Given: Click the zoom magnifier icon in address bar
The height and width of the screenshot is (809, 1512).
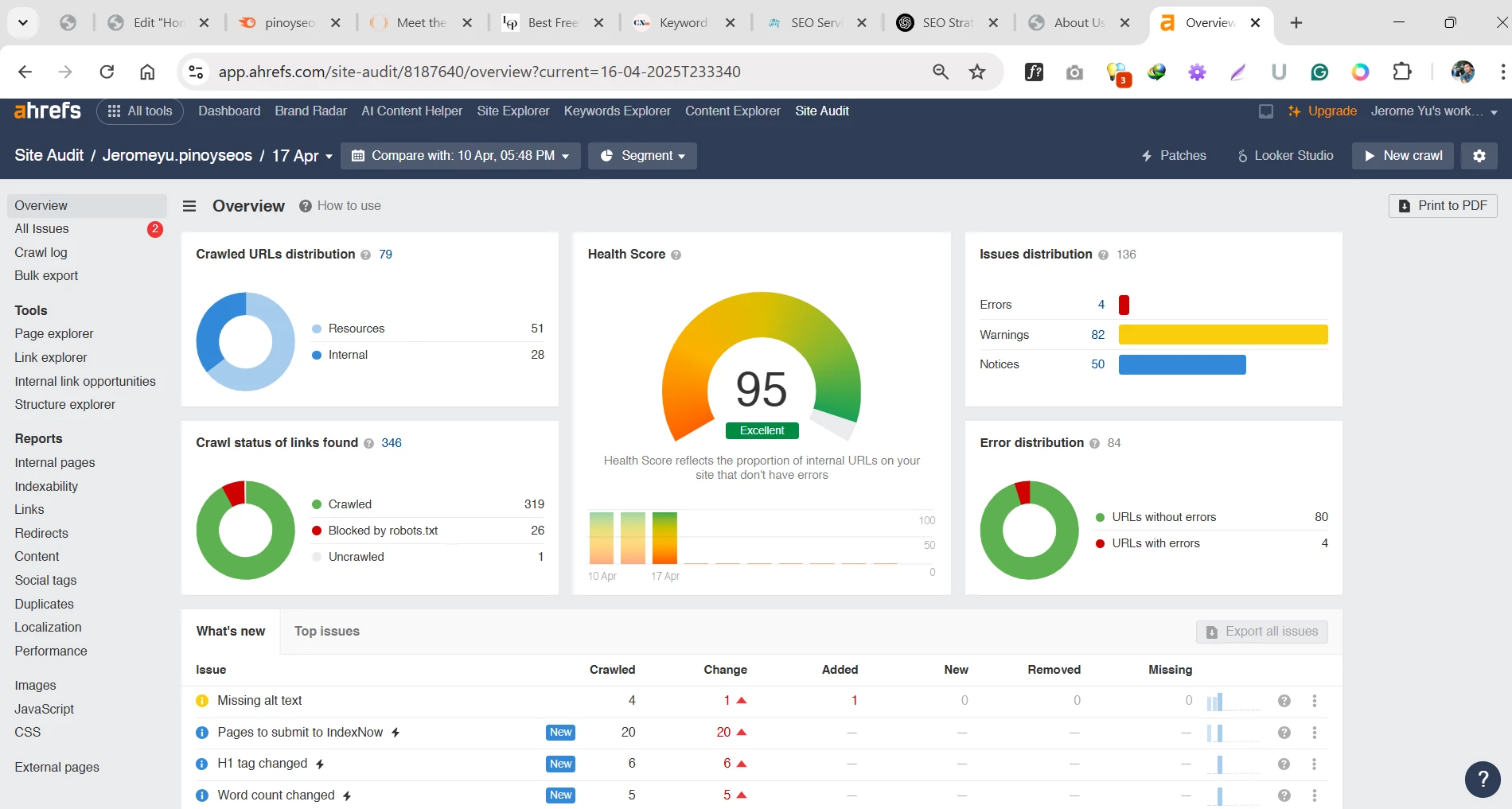Looking at the screenshot, I should tap(941, 72).
